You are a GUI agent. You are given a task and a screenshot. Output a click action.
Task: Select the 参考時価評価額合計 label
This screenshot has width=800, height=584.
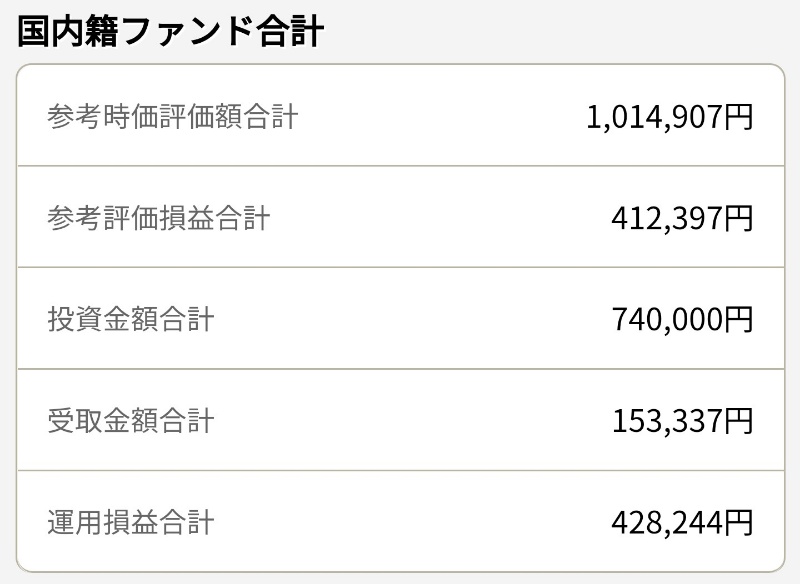172,116
